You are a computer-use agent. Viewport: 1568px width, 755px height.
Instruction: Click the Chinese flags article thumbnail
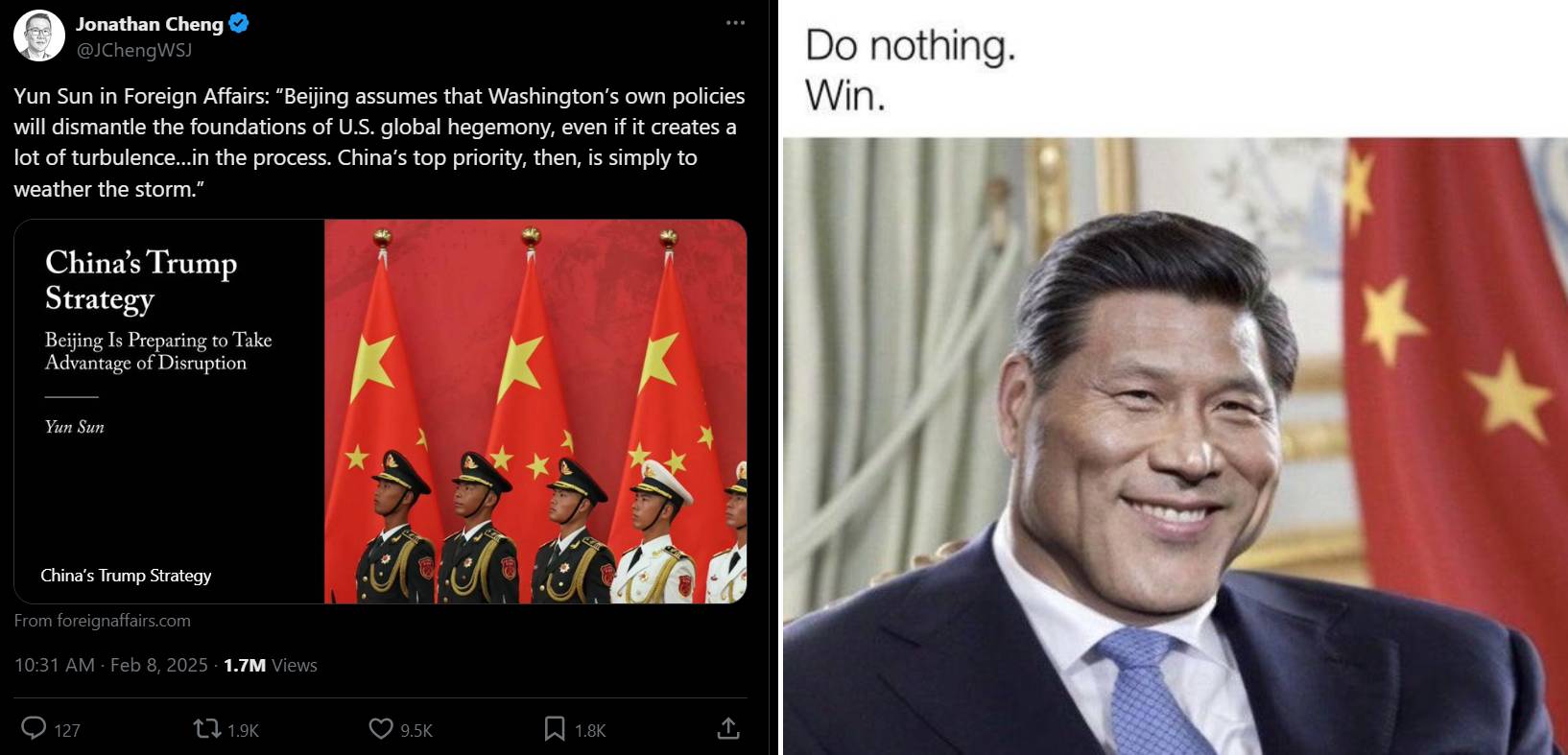tap(535, 412)
